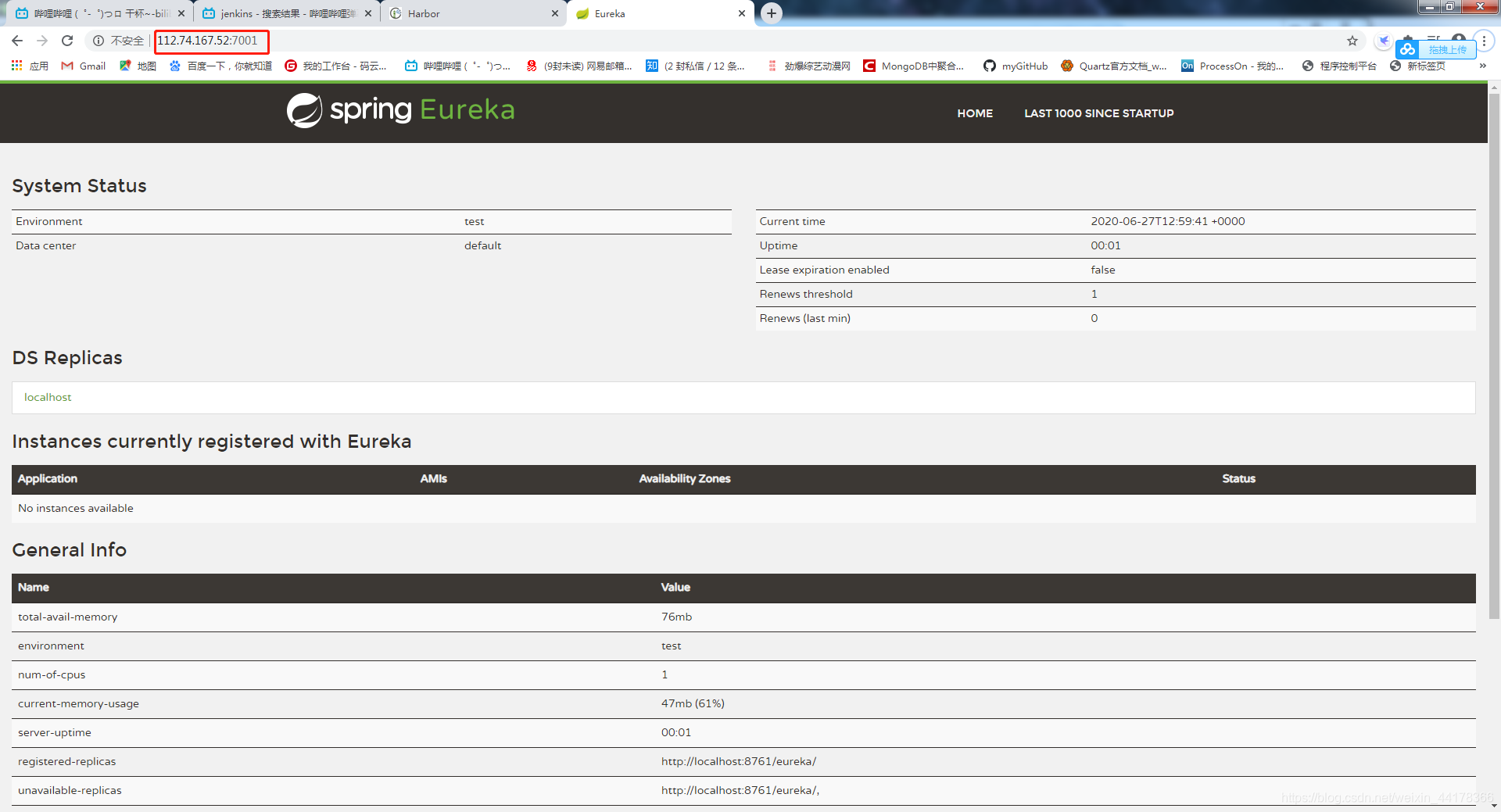Close the Harbor tab
The image size is (1501, 812).
554,13
